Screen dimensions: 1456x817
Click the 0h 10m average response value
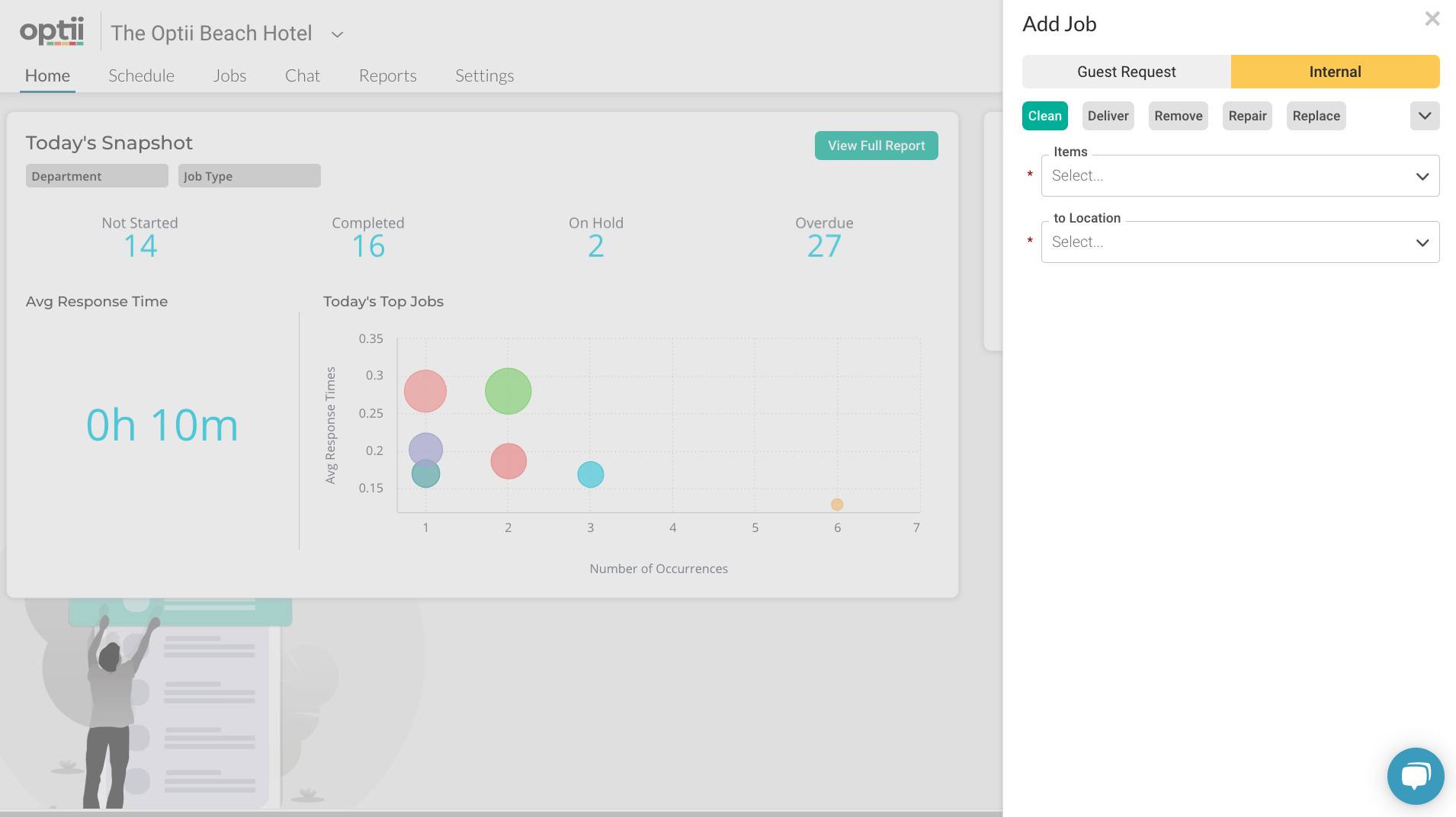point(162,425)
